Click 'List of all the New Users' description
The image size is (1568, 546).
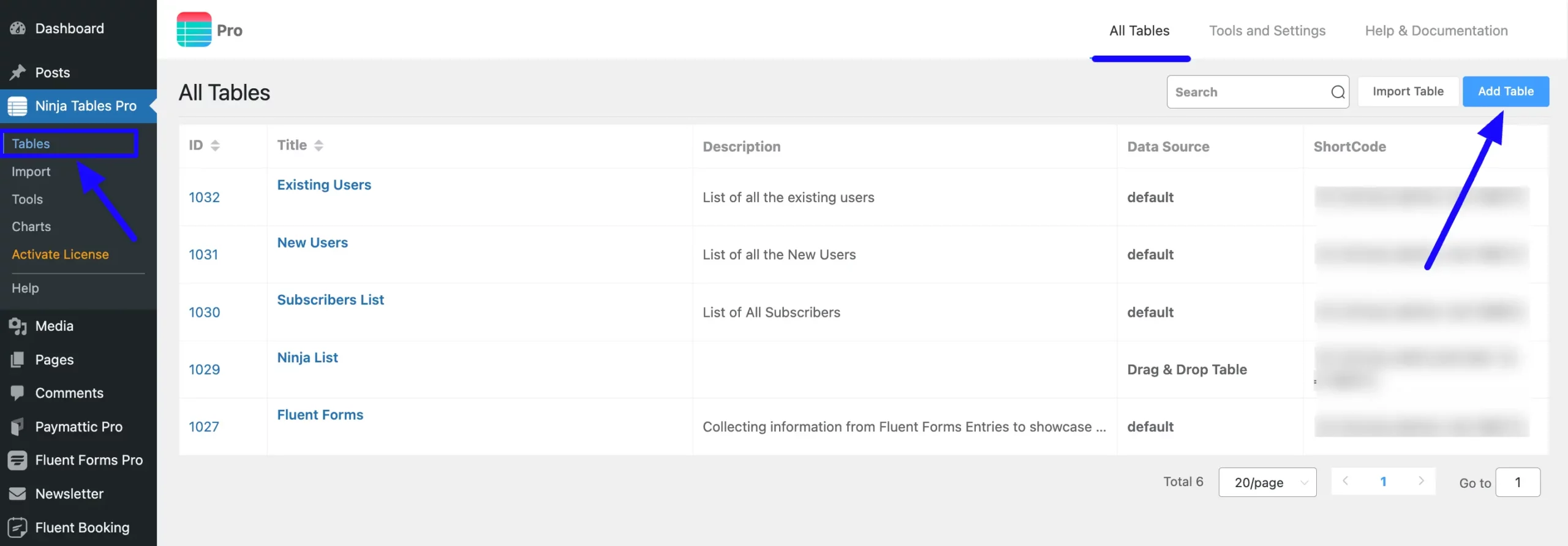click(779, 254)
